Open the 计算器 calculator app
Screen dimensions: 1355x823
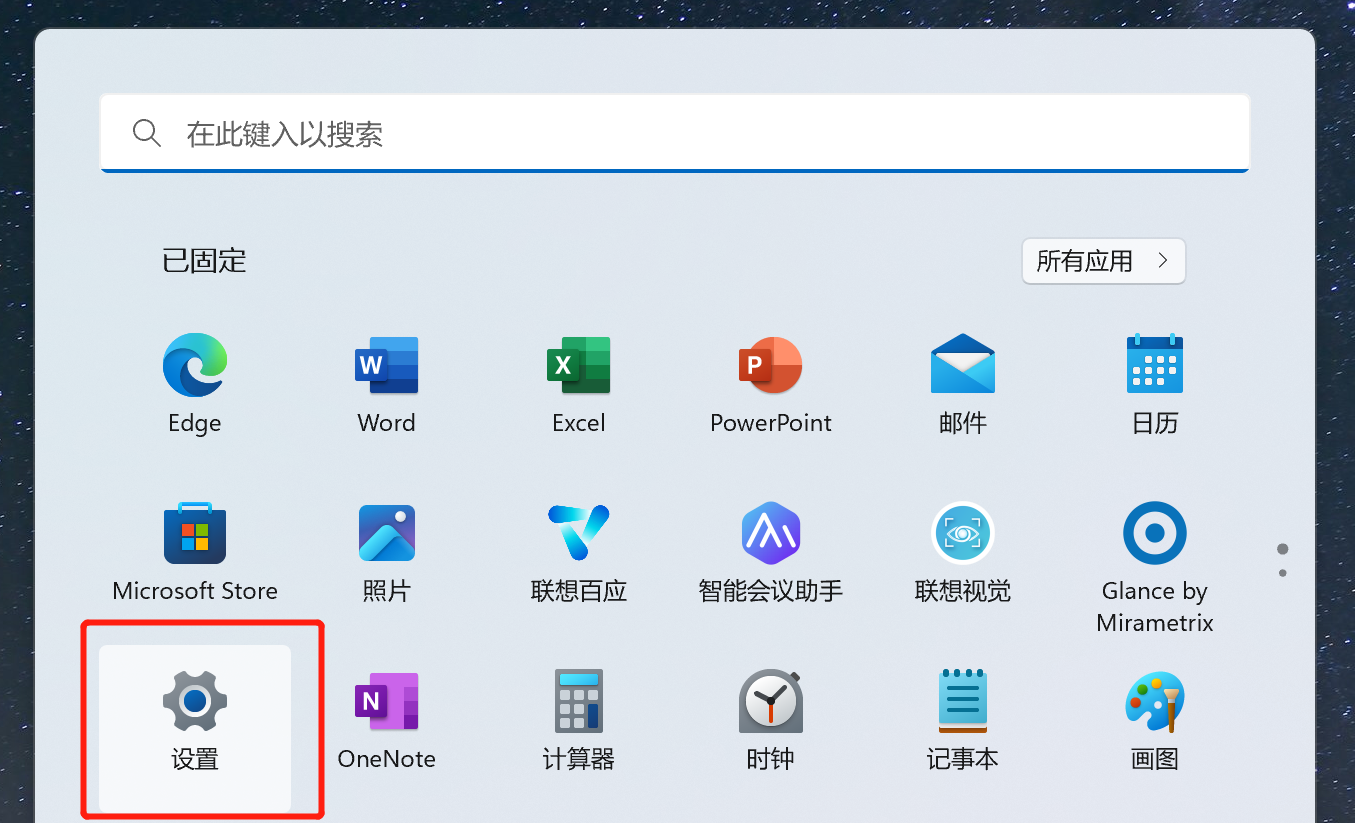coord(579,721)
